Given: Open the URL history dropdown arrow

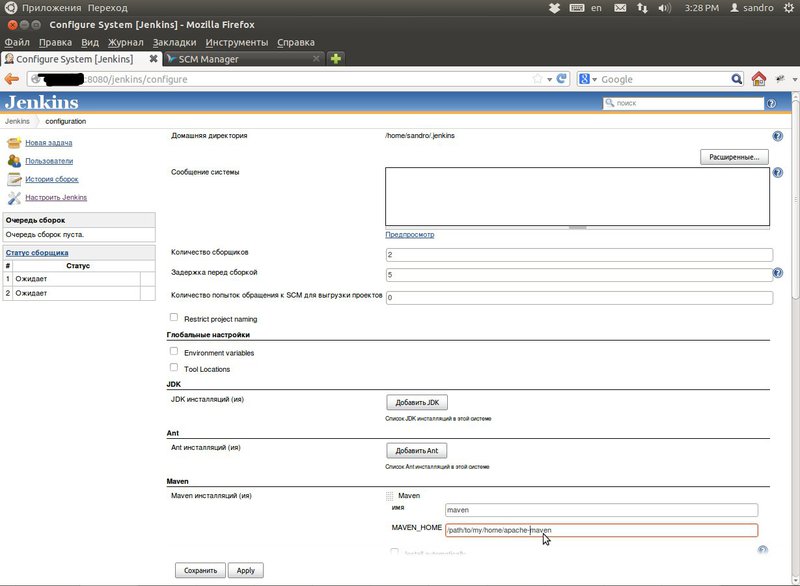Looking at the screenshot, I should tap(549, 80).
